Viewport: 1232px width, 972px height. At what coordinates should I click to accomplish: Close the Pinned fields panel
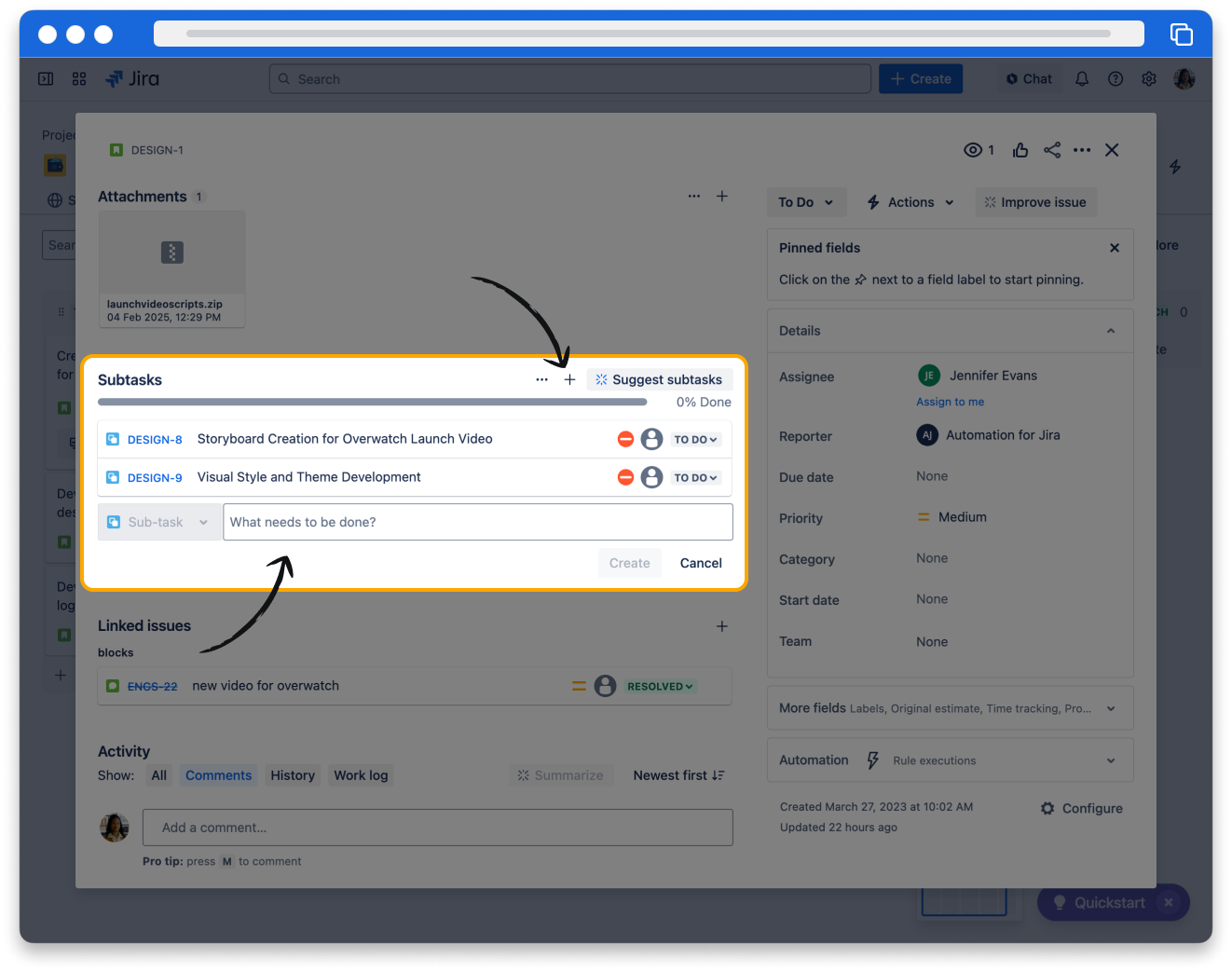(x=1115, y=248)
